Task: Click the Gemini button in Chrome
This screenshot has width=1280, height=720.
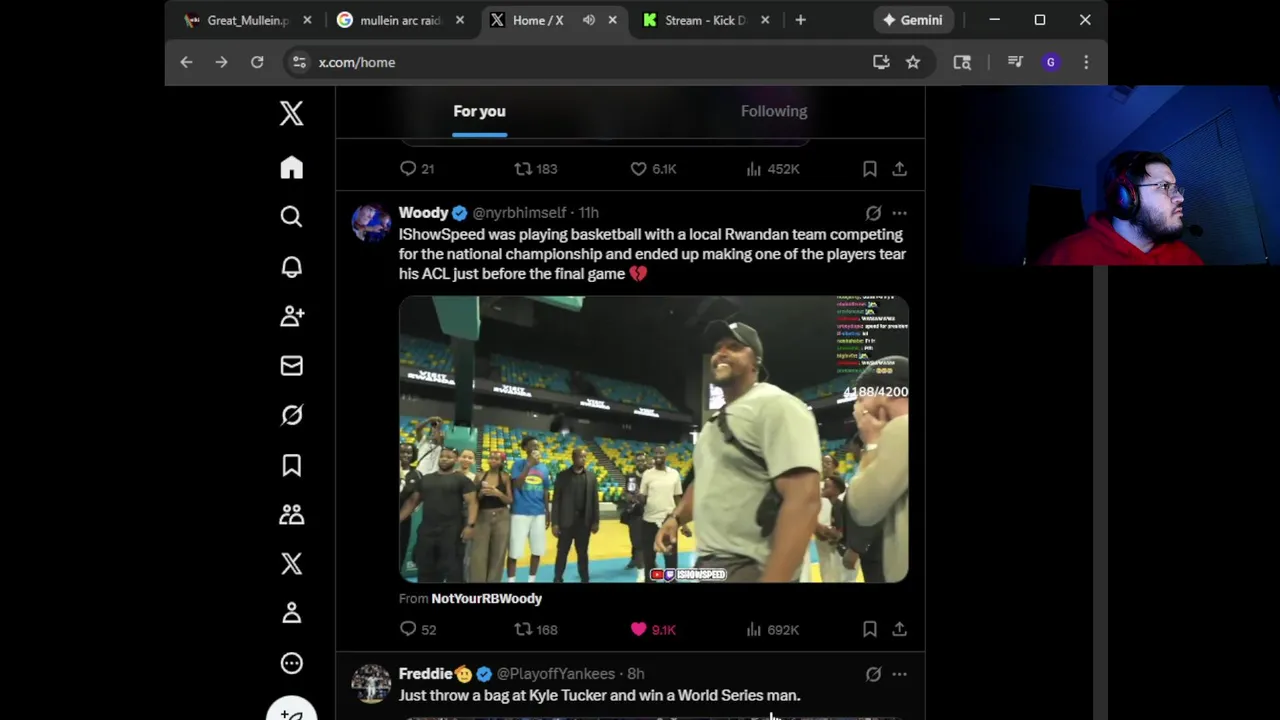Action: tap(912, 20)
